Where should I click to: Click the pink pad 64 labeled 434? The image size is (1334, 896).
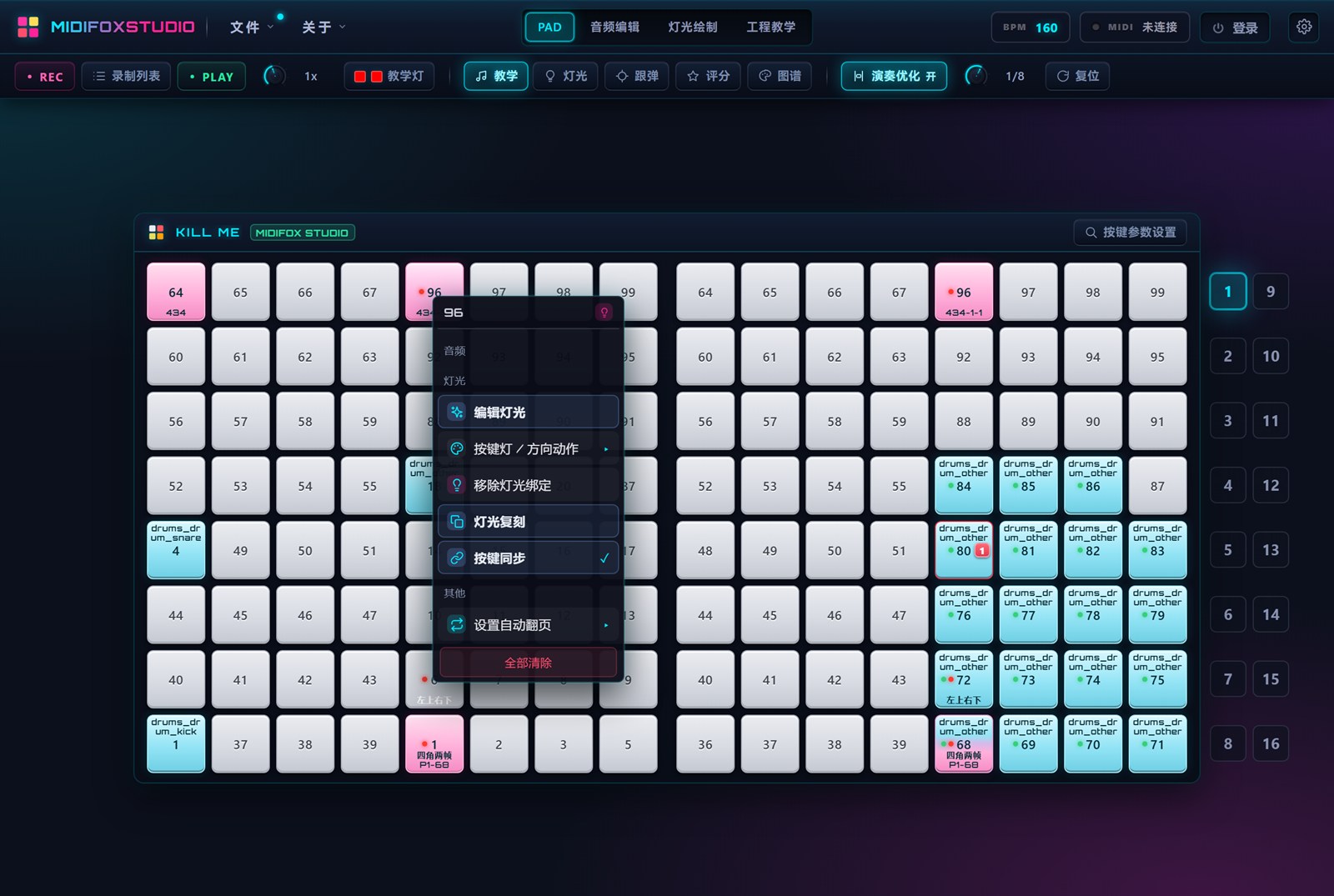pos(176,292)
